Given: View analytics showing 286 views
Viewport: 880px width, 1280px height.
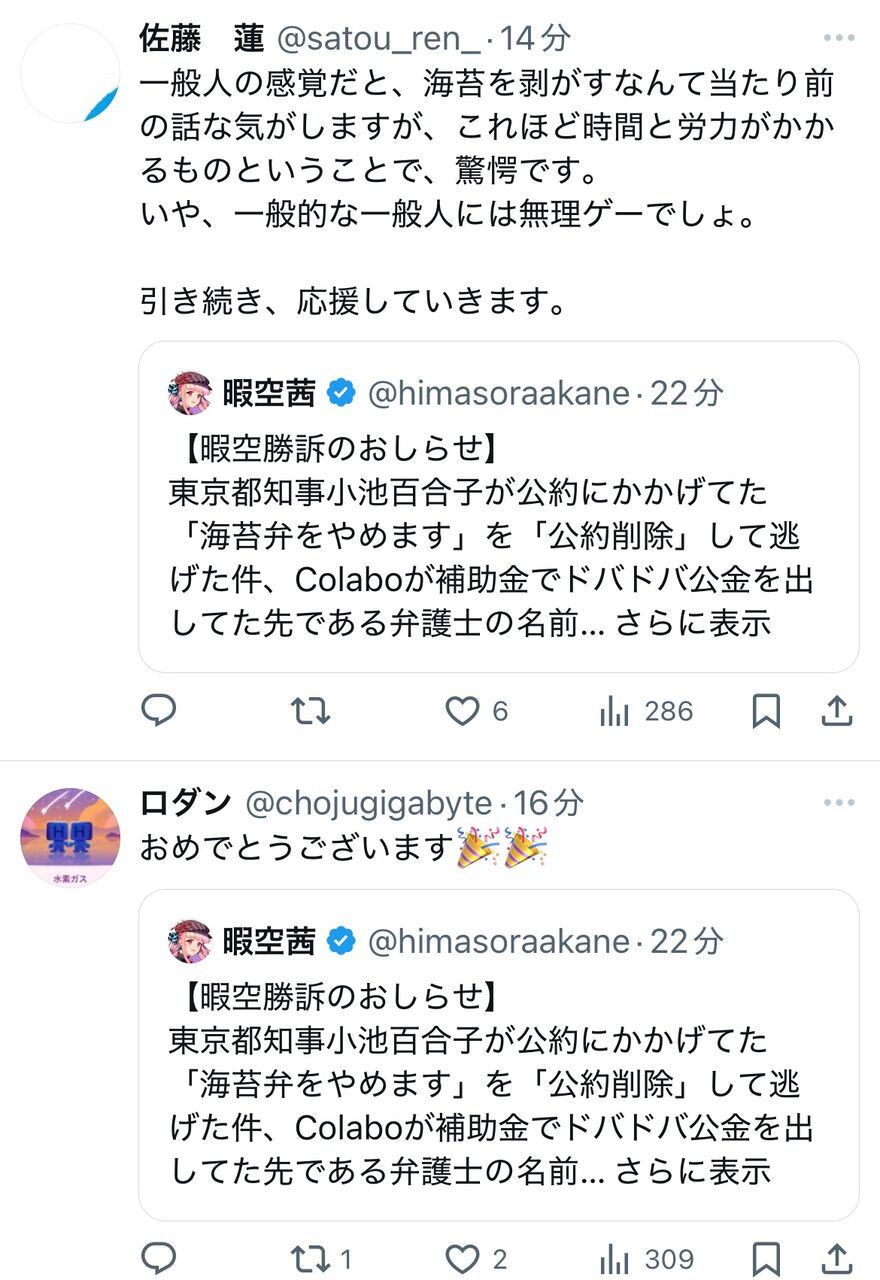Looking at the screenshot, I should point(646,711).
